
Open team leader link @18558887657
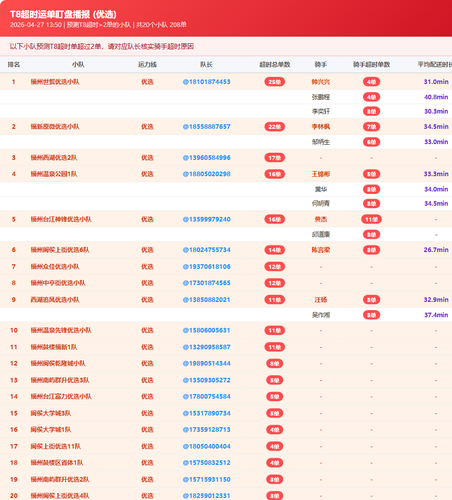(206, 127)
